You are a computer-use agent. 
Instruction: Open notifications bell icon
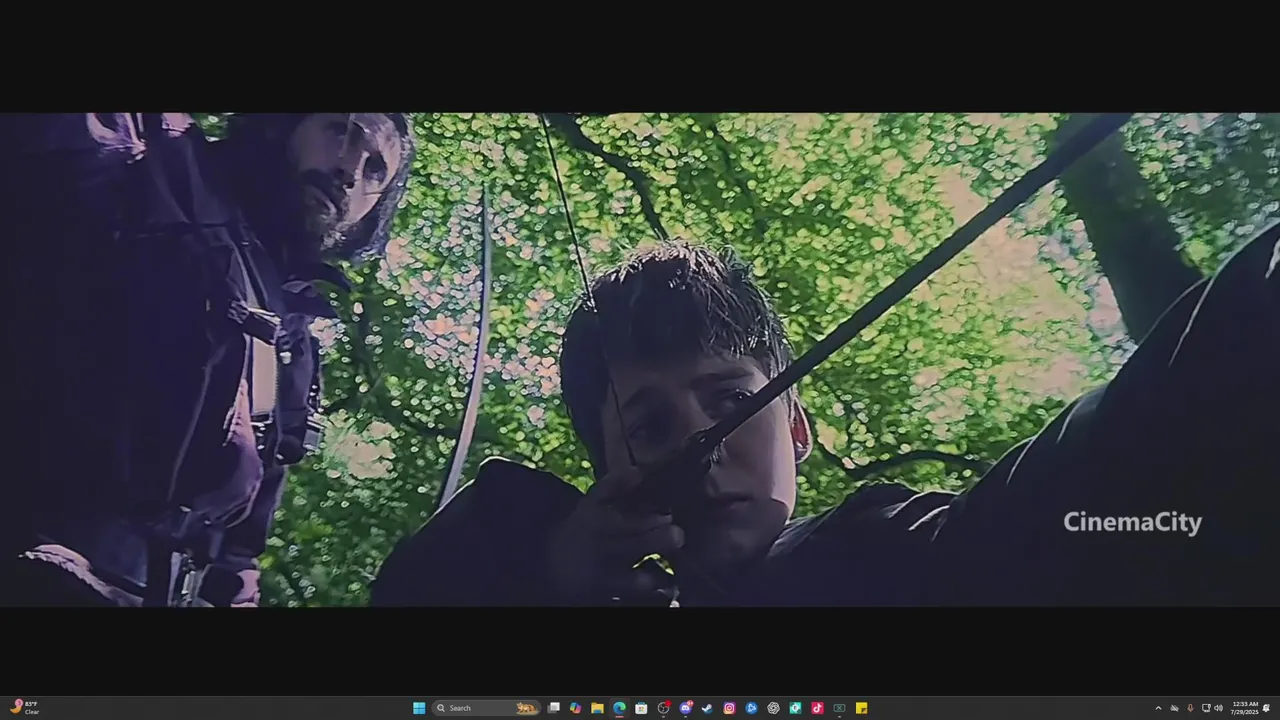click(1266, 708)
